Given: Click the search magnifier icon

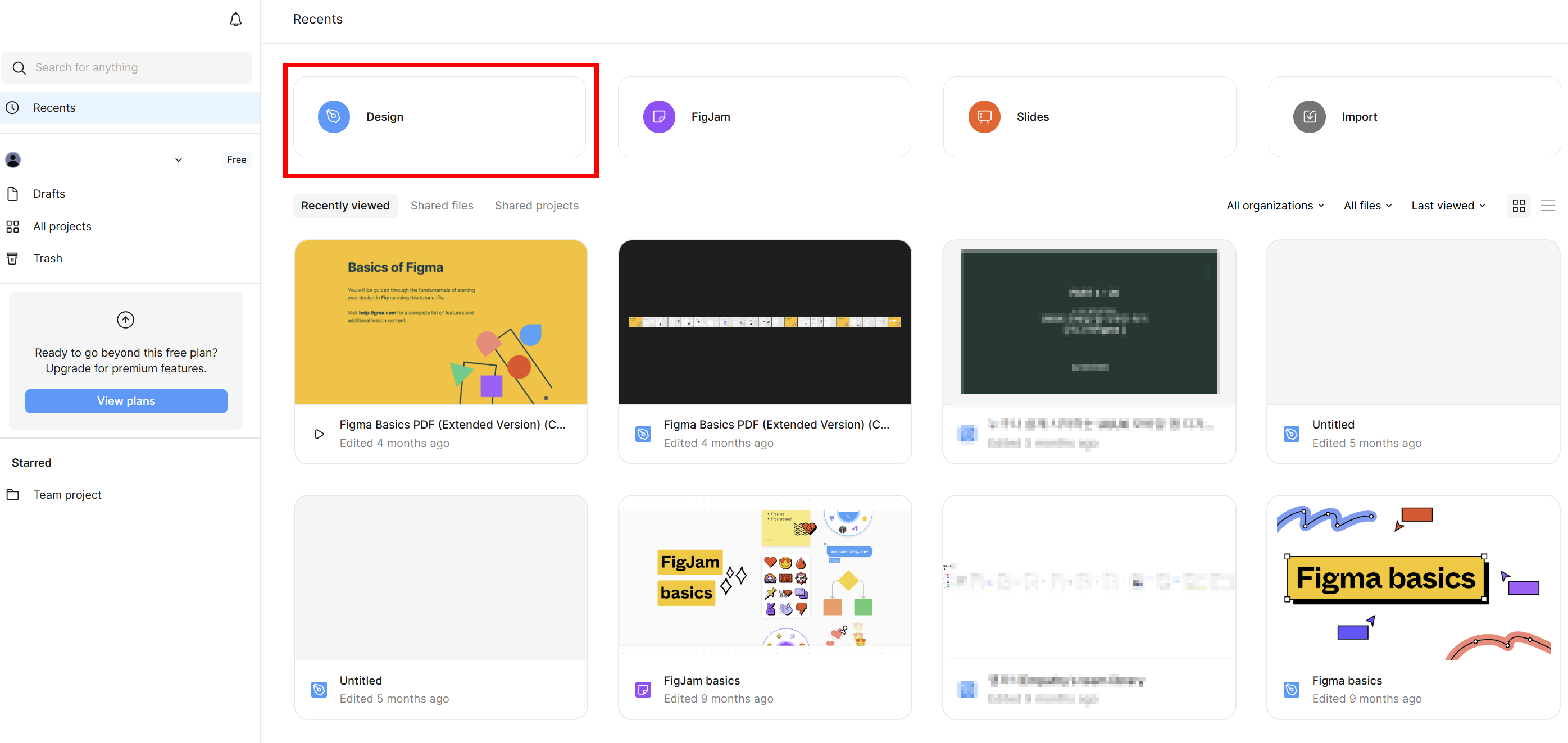Looking at the screenshot, I should click(x=20, y=67).
